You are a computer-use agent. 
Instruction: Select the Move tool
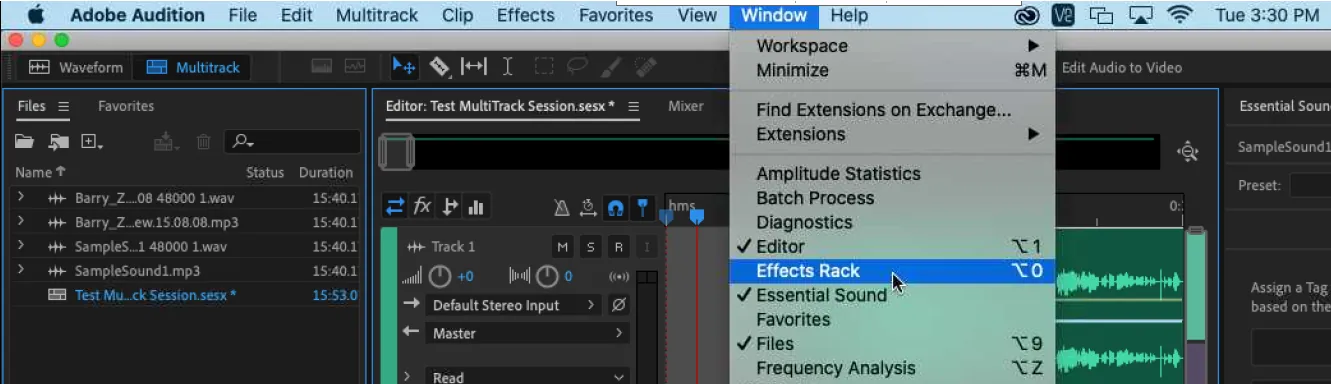tap(404, 67)
